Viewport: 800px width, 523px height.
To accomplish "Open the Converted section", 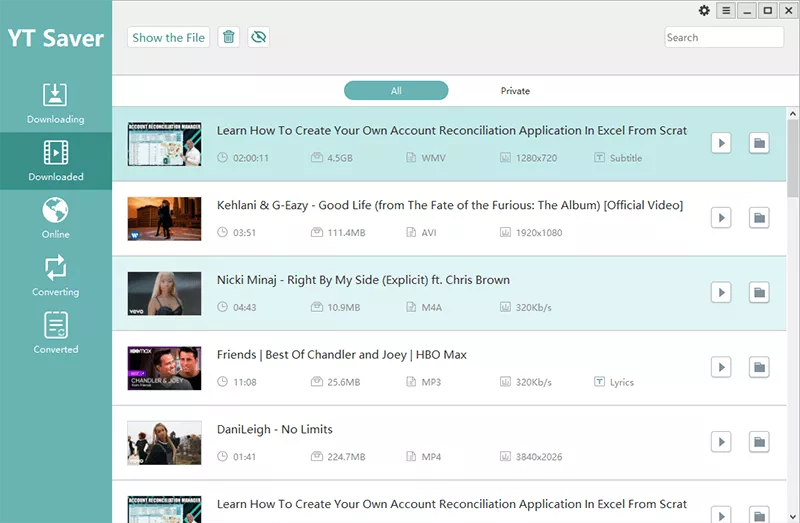I will point(56,334).
